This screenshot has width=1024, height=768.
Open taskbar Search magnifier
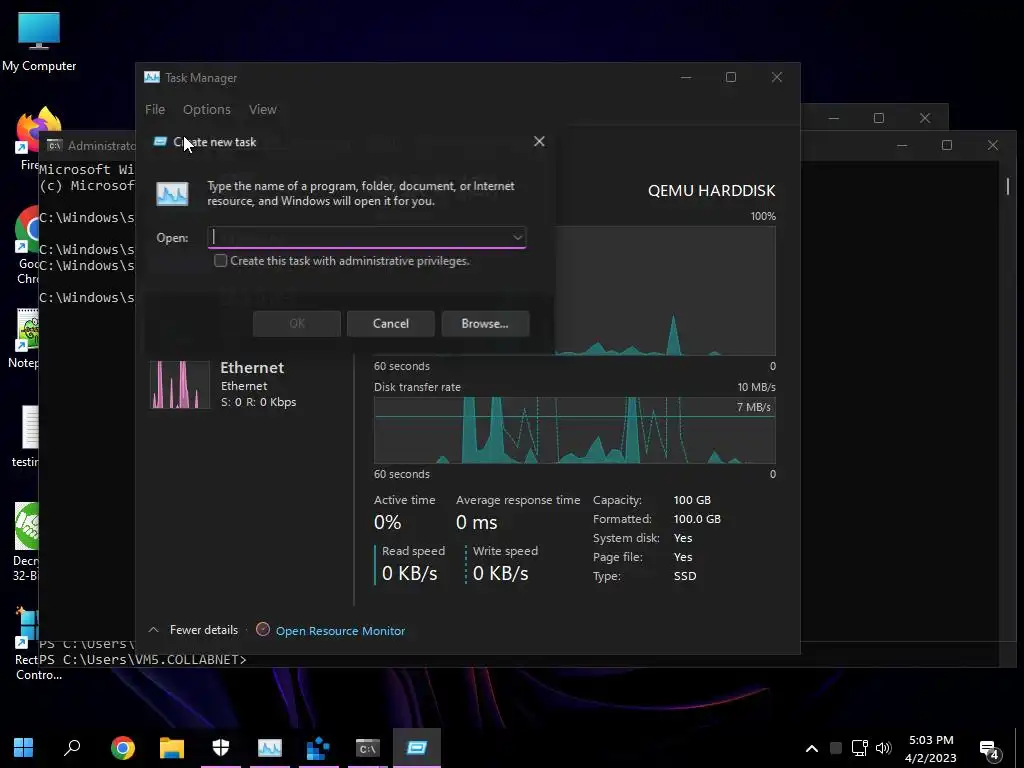[72, 748]
